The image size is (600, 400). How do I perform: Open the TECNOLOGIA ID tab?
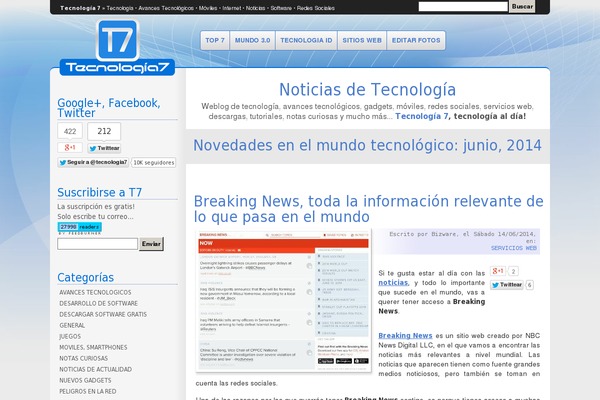click(306, 40)
